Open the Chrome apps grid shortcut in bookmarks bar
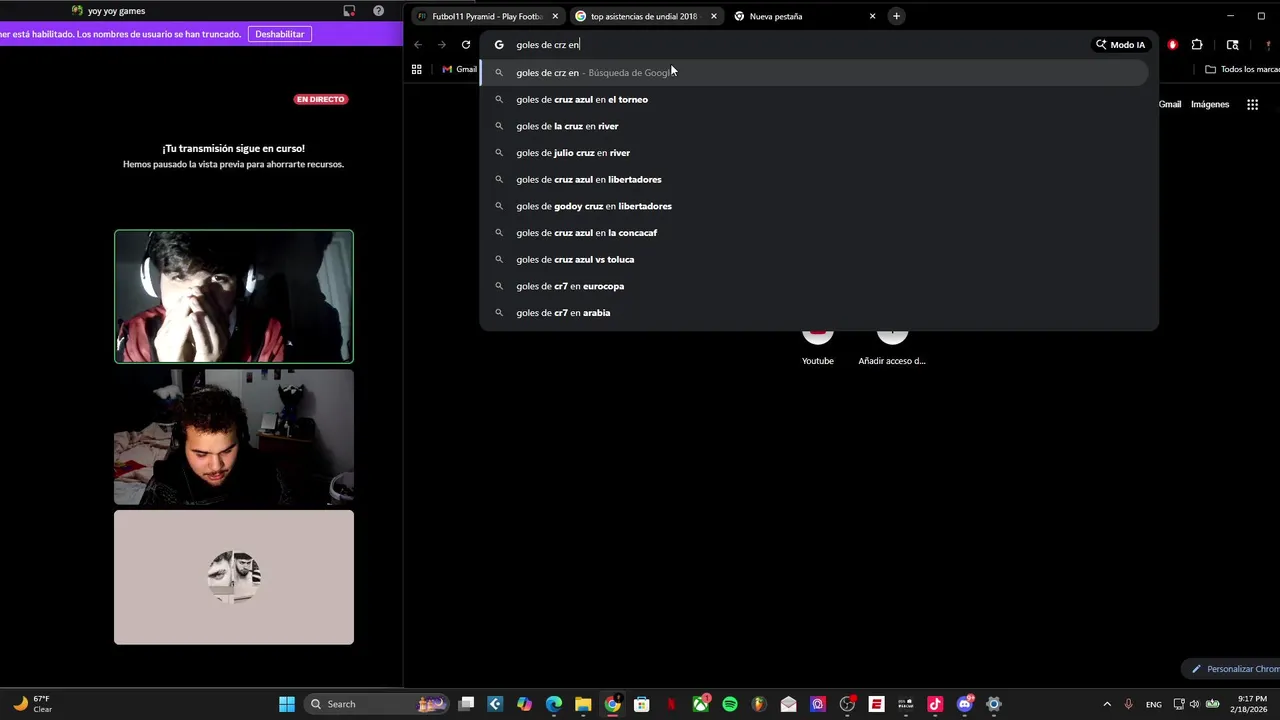The image size is (1280, 720). click(417, 69)
